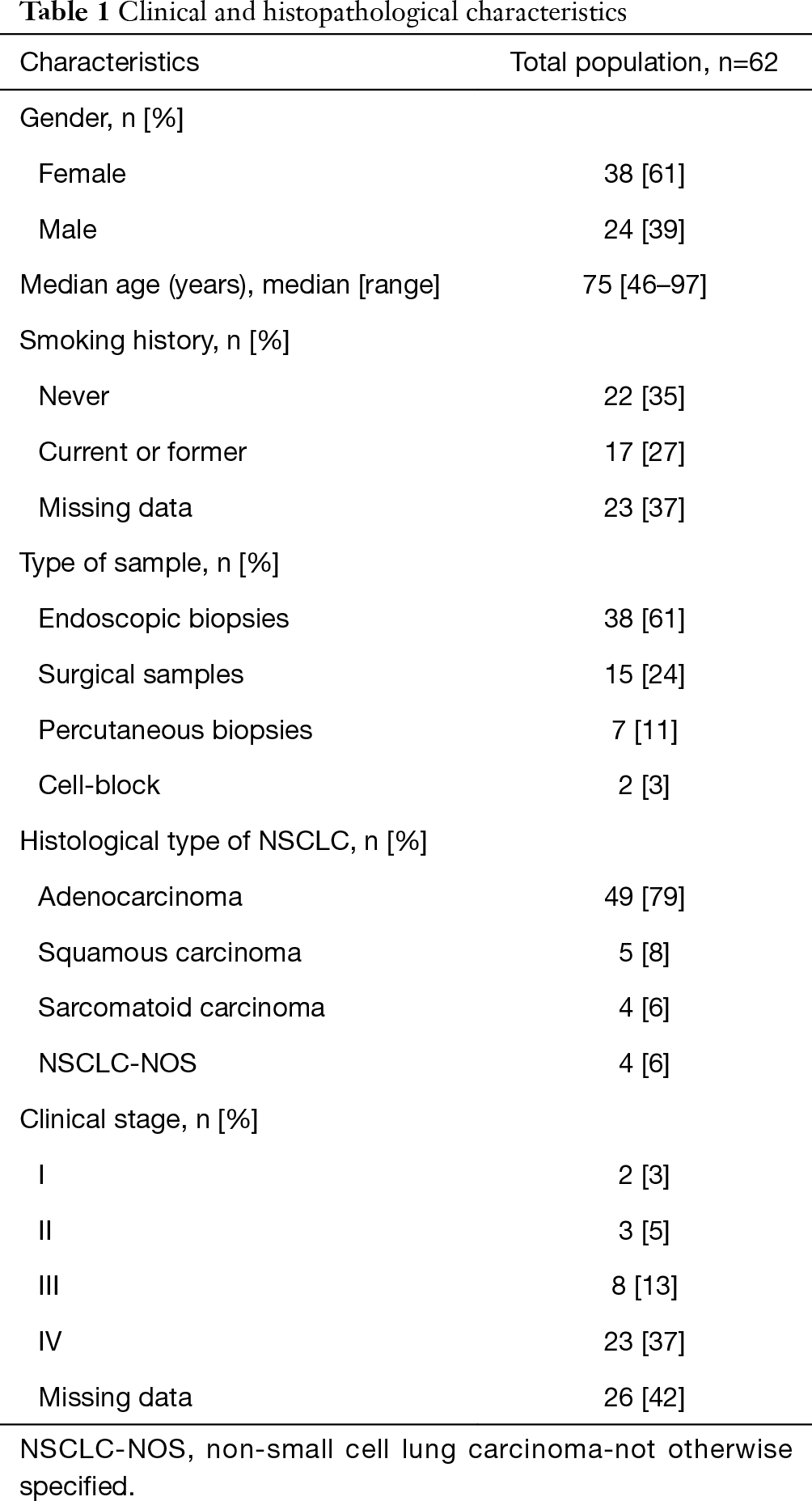The width and height of the screenshot is (812, 1501).
Task: Click the Current or former row label
Action: (x=142, y=452)
